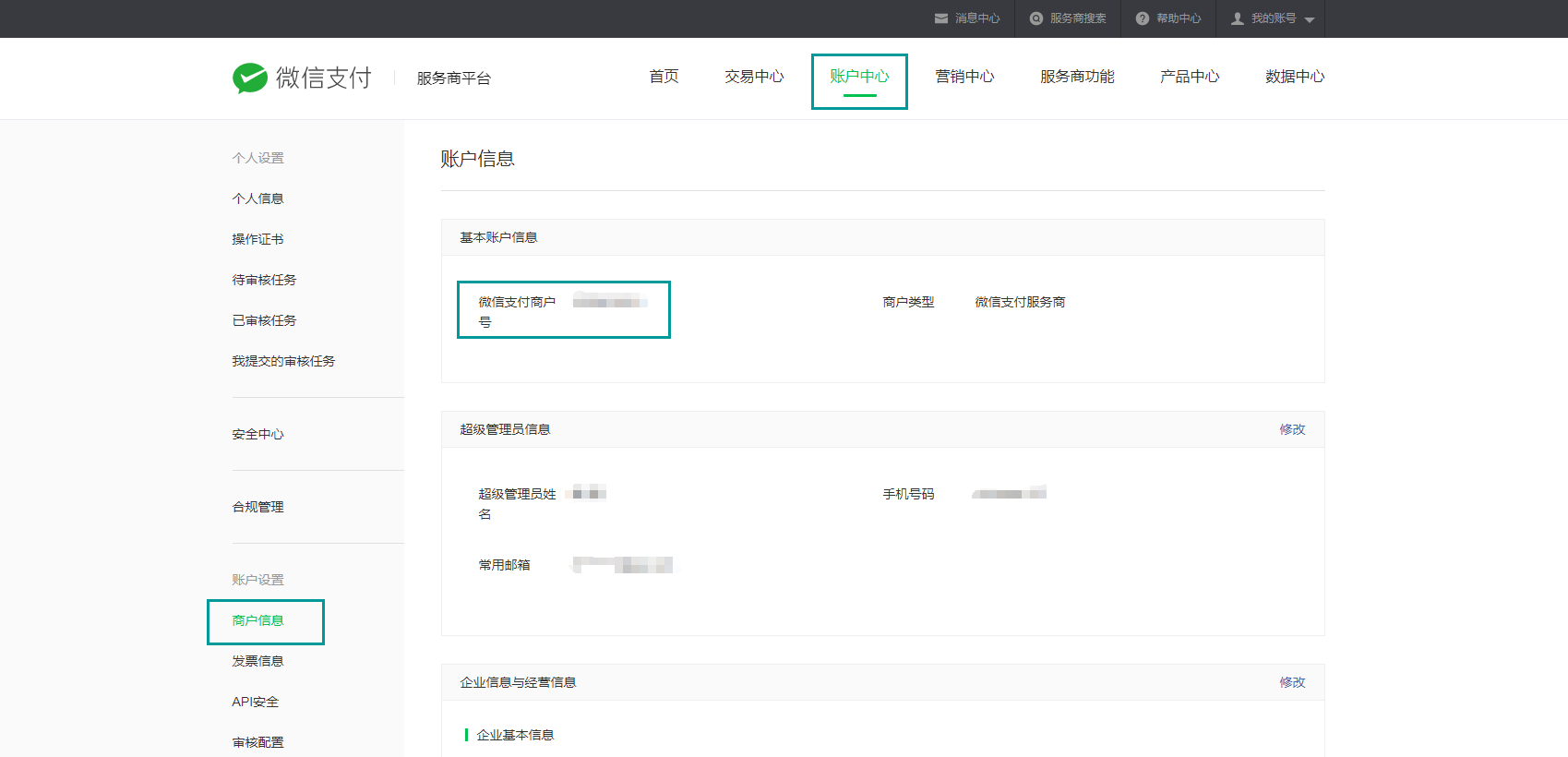Open 已审核任务 in the sidebar
The width and height of the screenshot is (1568, 757).
click(x=264, y=320)
